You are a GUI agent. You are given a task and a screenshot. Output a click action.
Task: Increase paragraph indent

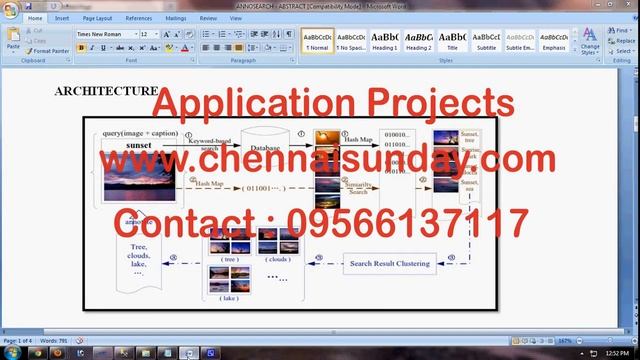pos(265,34)
